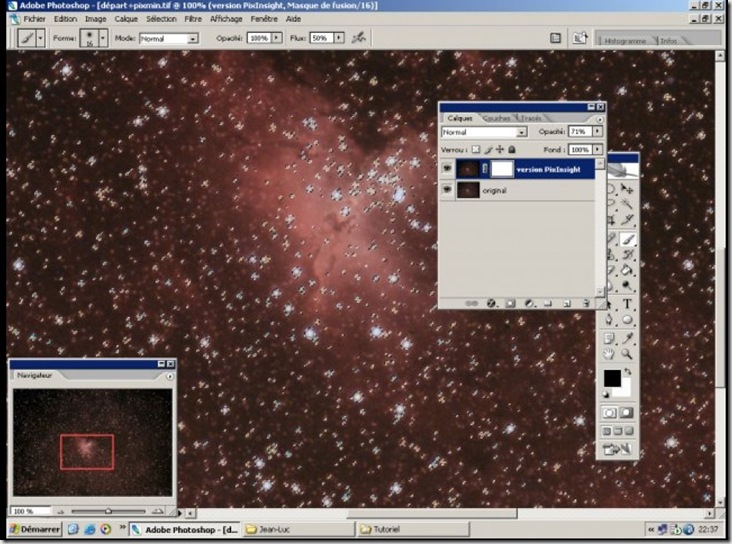This screenshot has height=544, width=732.
Task: Open the Forme brush picker arrow
Action: 103,38
